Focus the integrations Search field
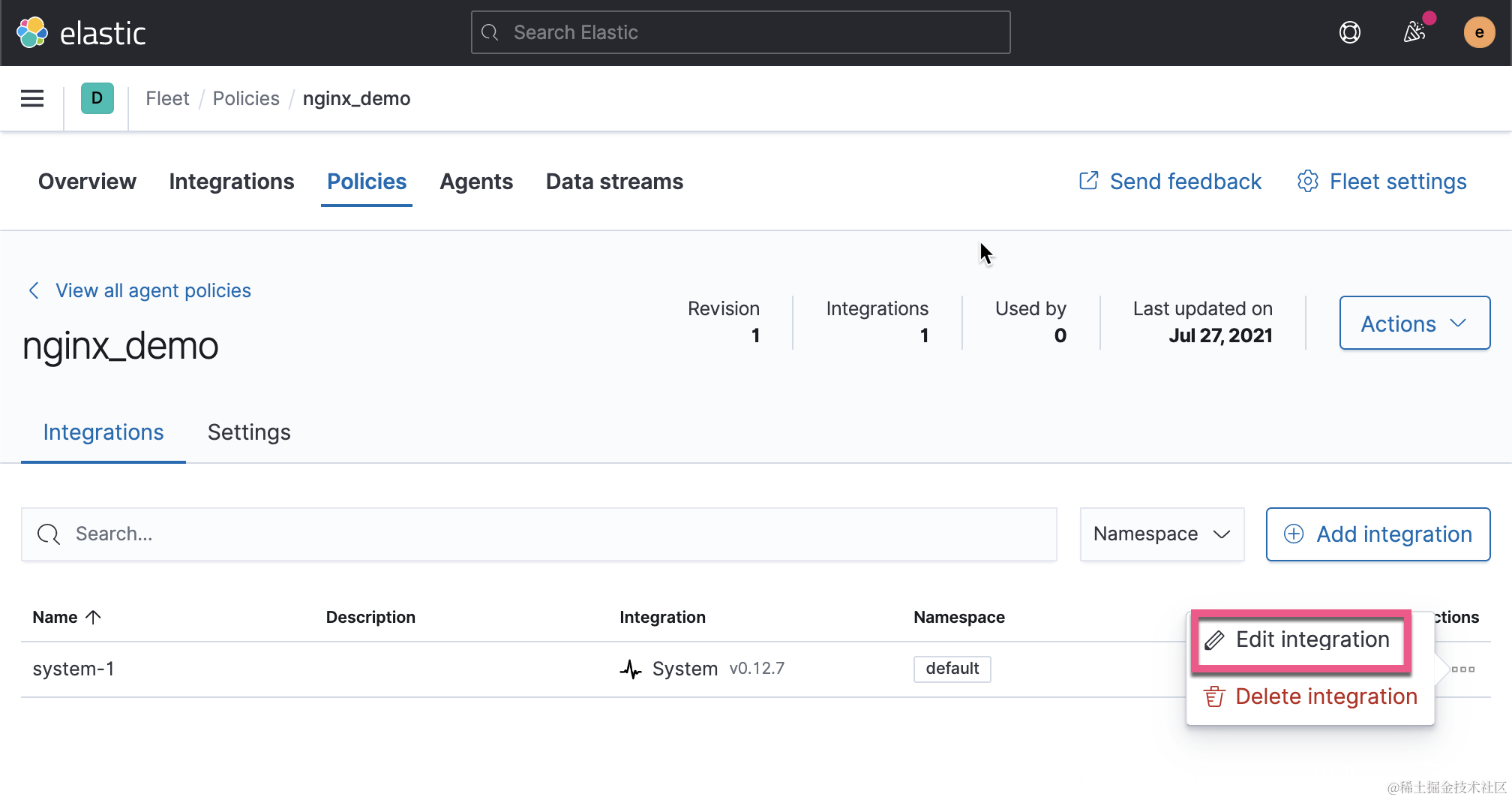This screenshot has height=800, width=1512. pyautogui.click(x=538, y=534)
